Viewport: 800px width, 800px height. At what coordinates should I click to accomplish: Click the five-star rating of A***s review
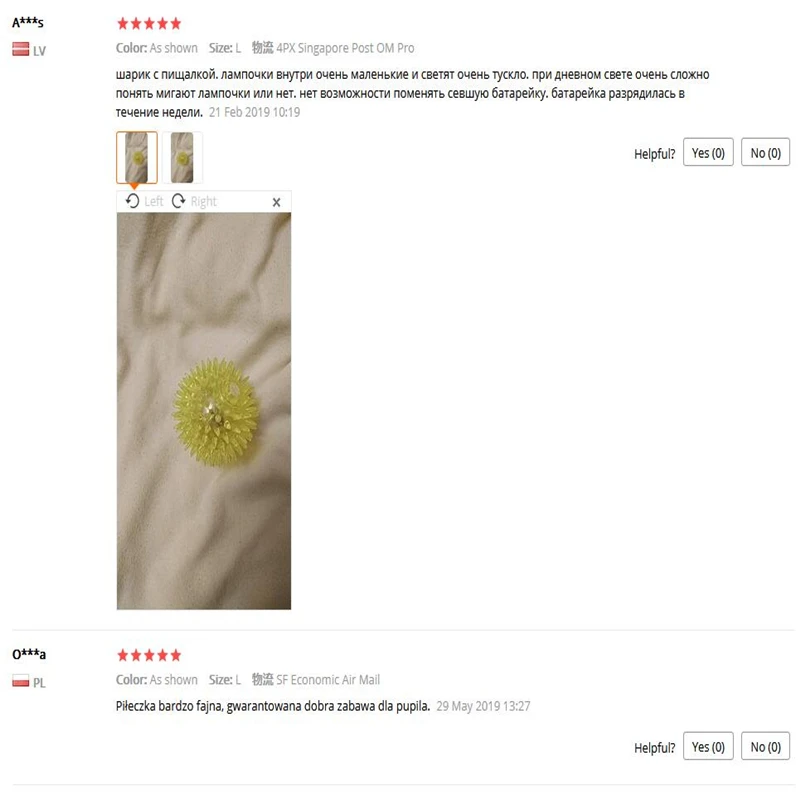[x=149, y=23]
